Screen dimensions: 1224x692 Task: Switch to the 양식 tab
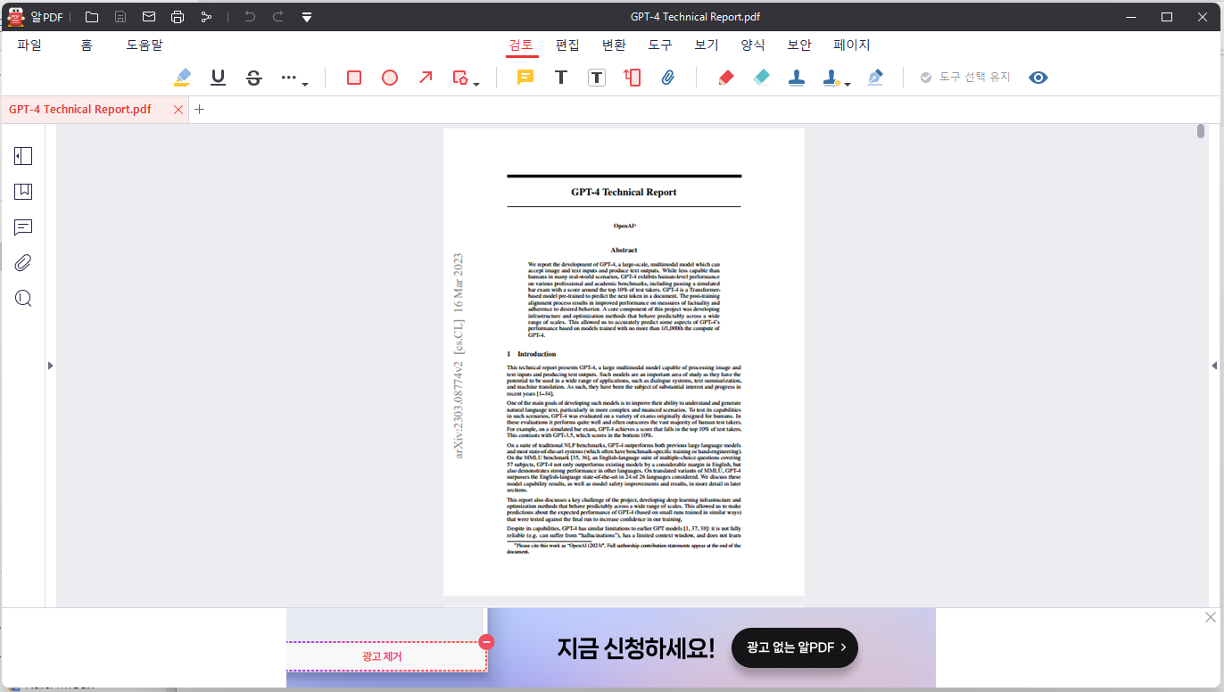tap(752, 45)
